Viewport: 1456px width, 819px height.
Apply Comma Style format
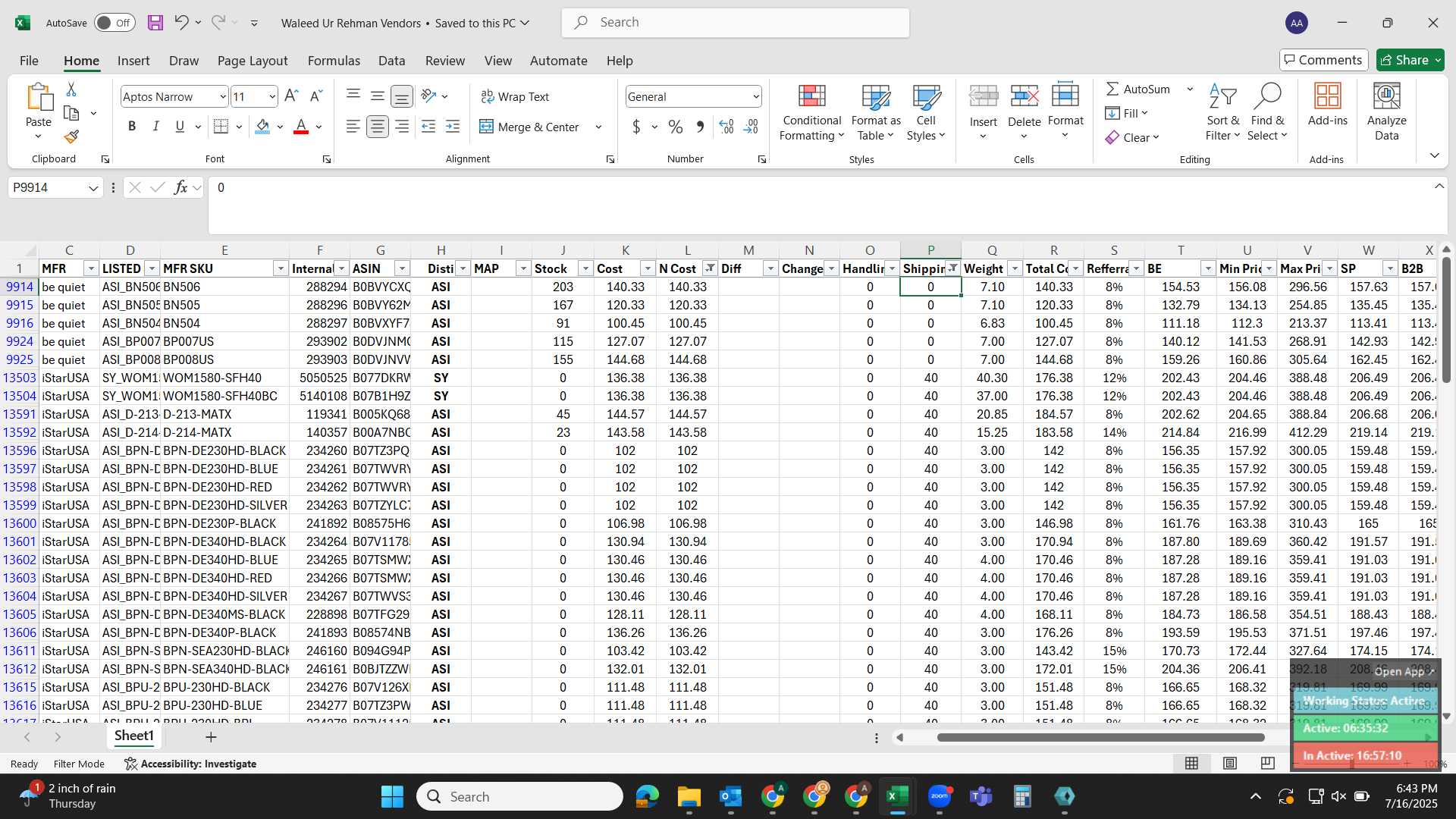[700, 127]
